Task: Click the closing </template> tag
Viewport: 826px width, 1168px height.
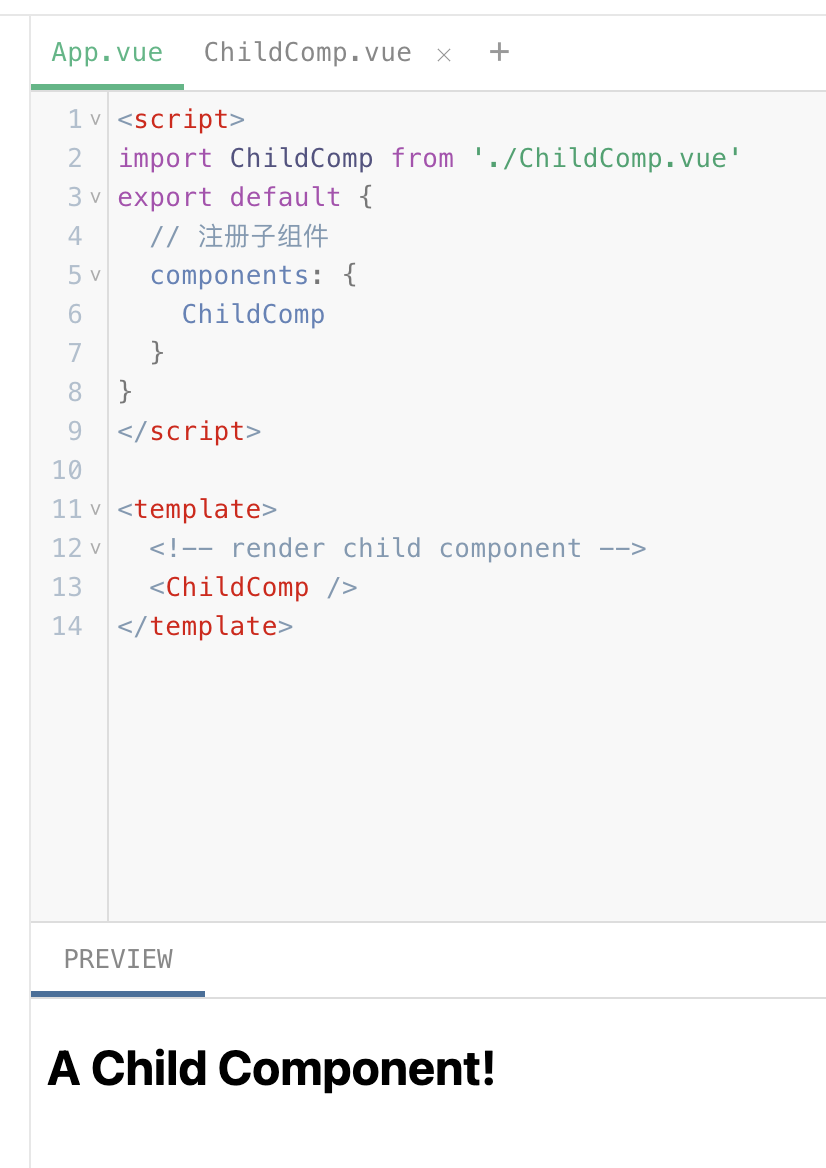Action: coord(205,626)
